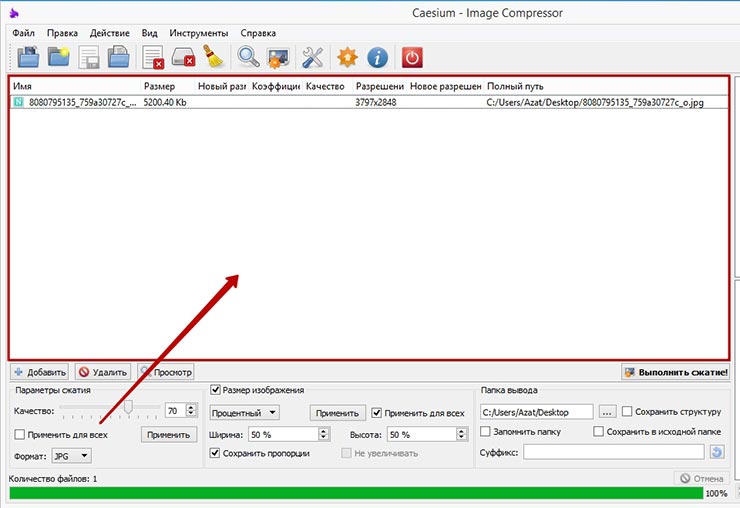Expand the 'Процентный' resize mode dropdown
Screen dimensions: 740x508
tap(244, 412)
